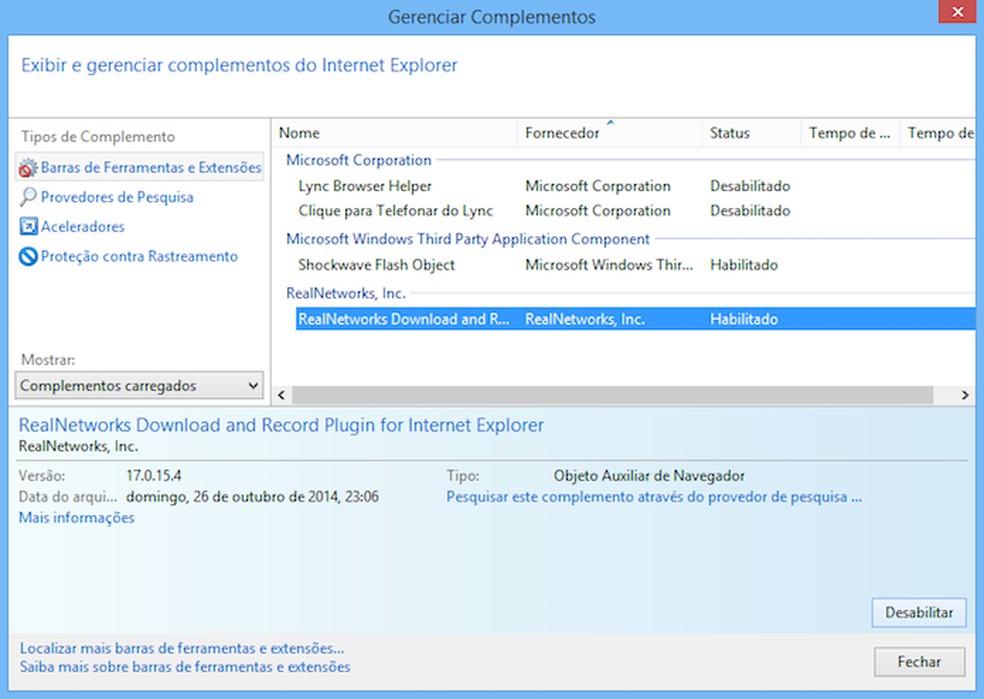
Task: Open the Mais informações link
Action: 74,518
